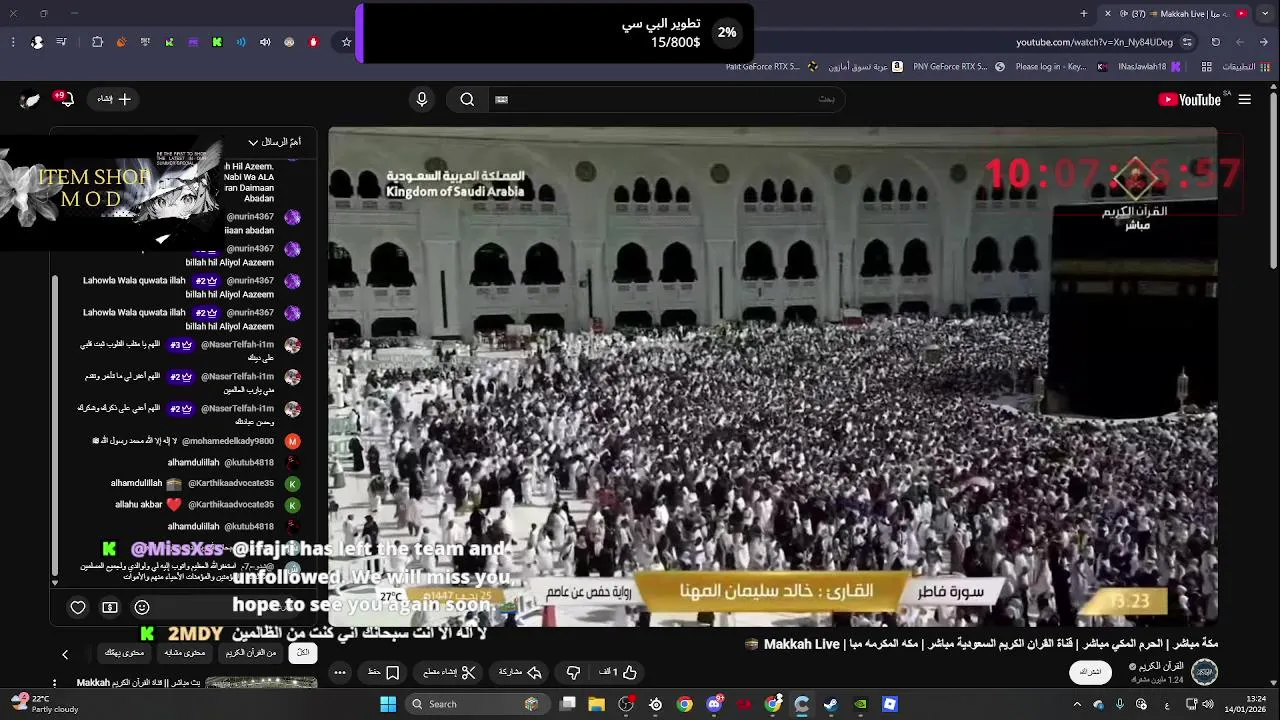Subscribe to the Quran channel

(1090, 672)
